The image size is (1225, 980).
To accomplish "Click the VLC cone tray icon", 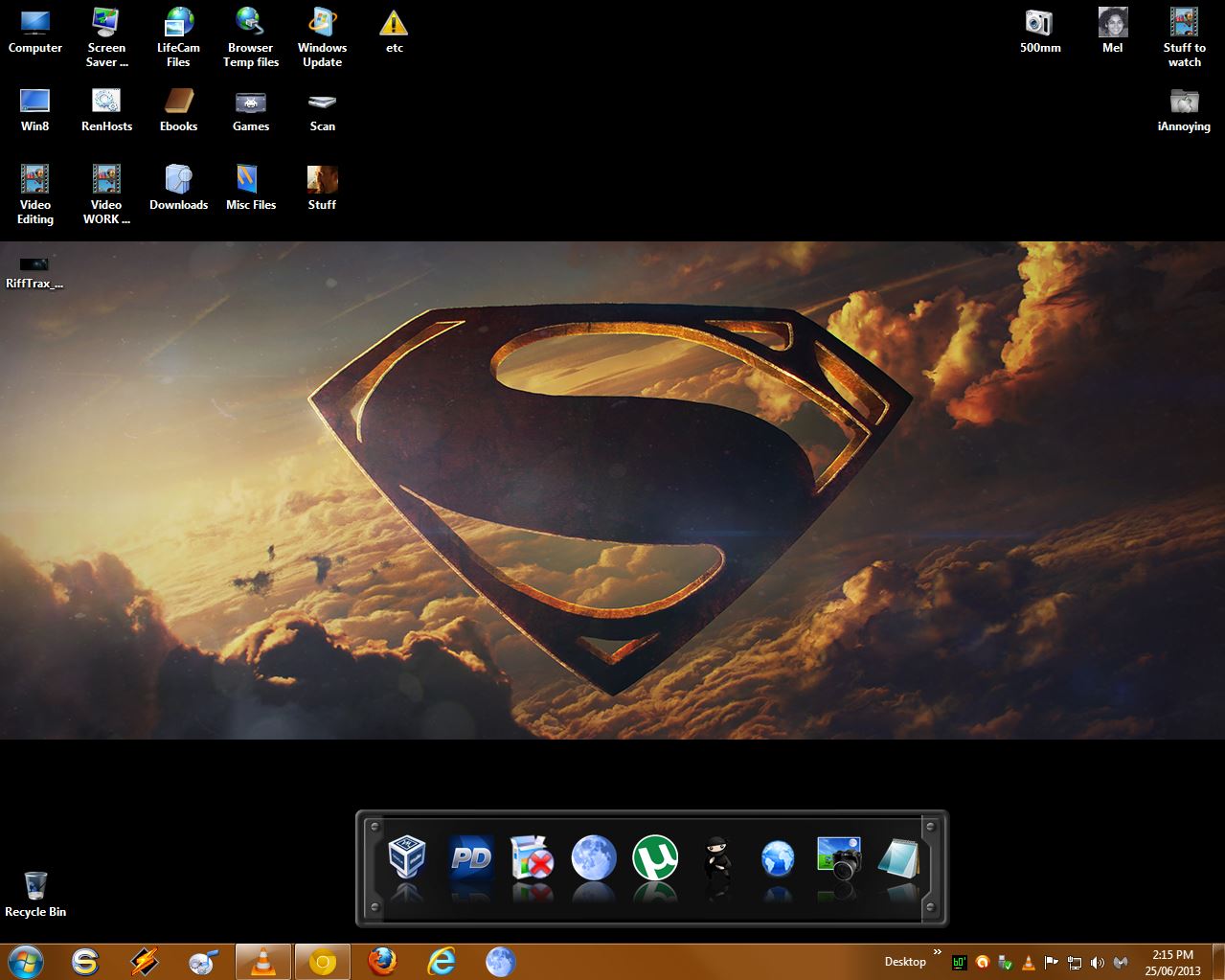I will click(1028, 963).
